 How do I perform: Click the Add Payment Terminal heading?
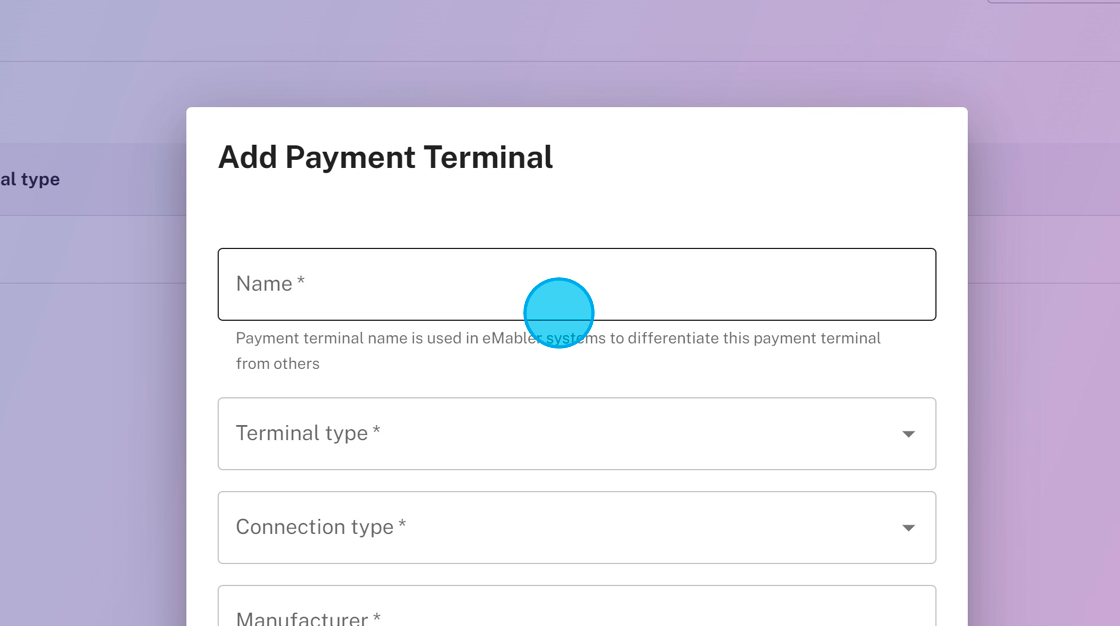click(385, 157)
